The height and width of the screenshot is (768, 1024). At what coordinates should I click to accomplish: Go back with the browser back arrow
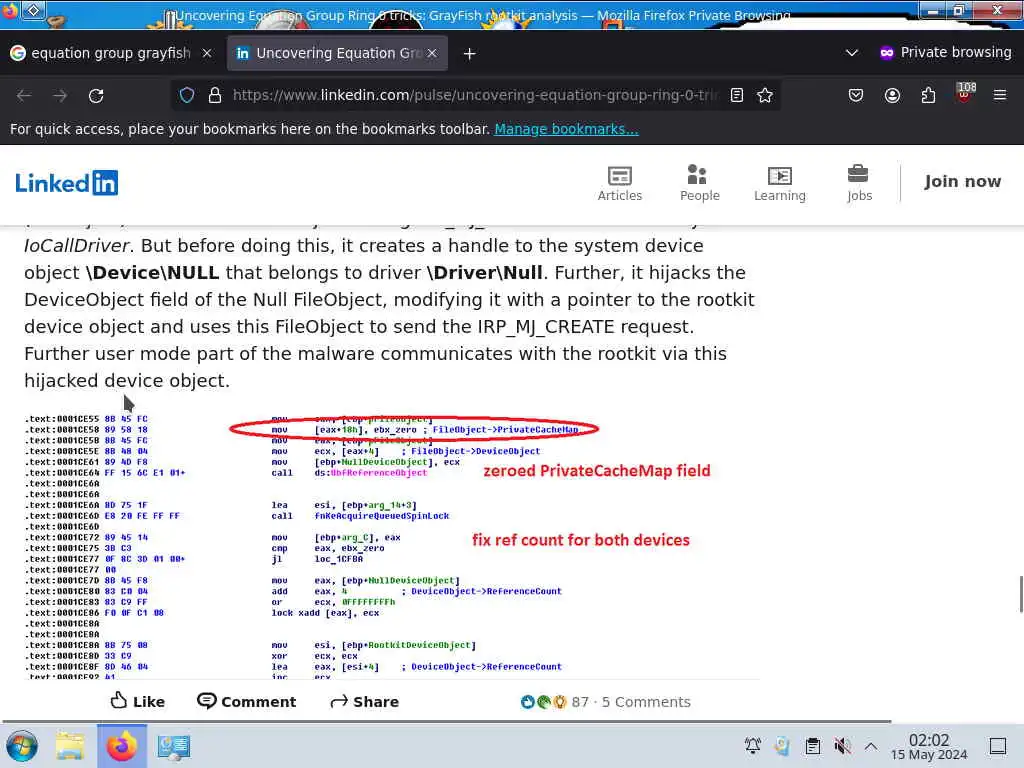24,95
